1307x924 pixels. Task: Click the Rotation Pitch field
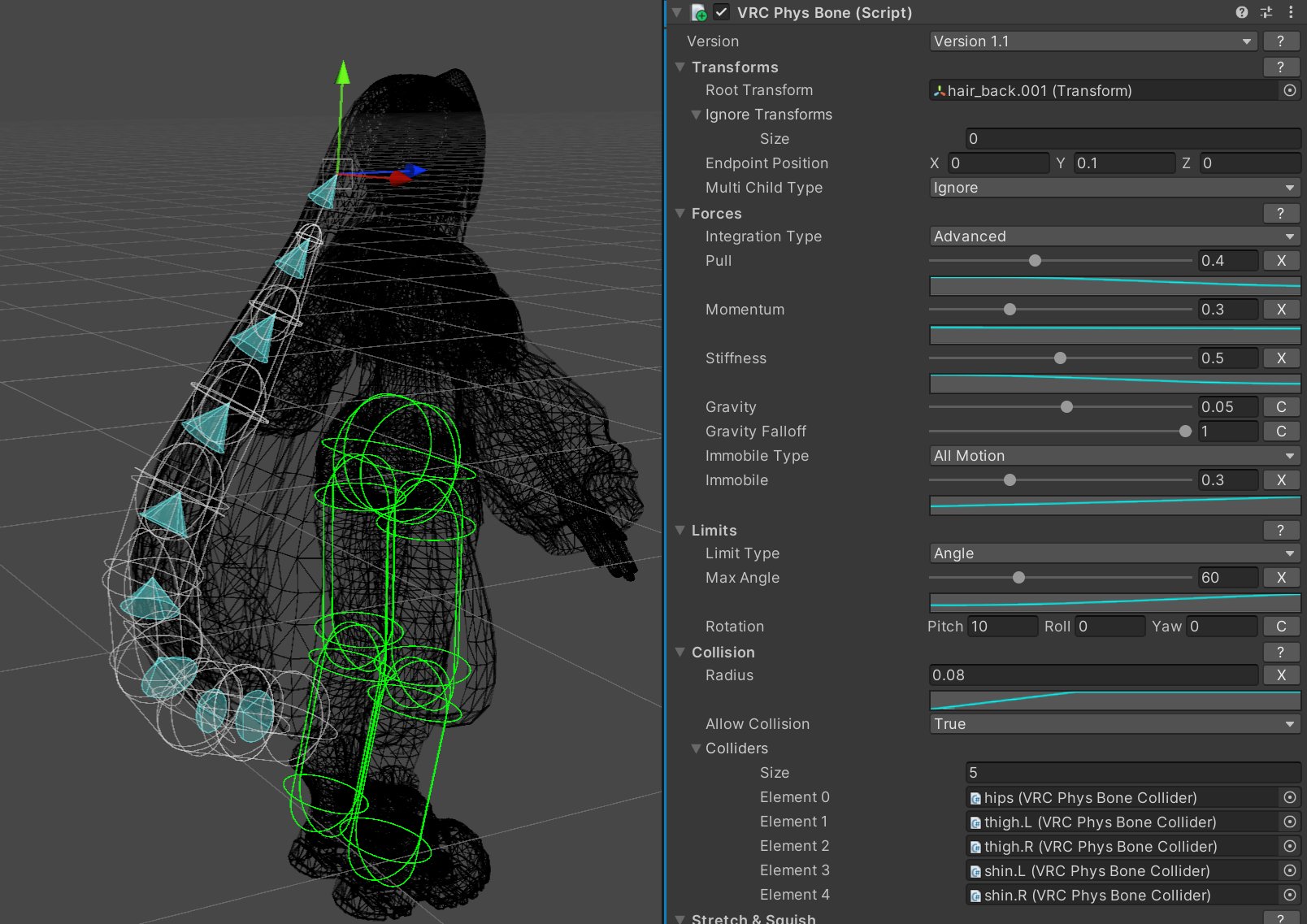pyautogui.click(x=1003, y=627)
